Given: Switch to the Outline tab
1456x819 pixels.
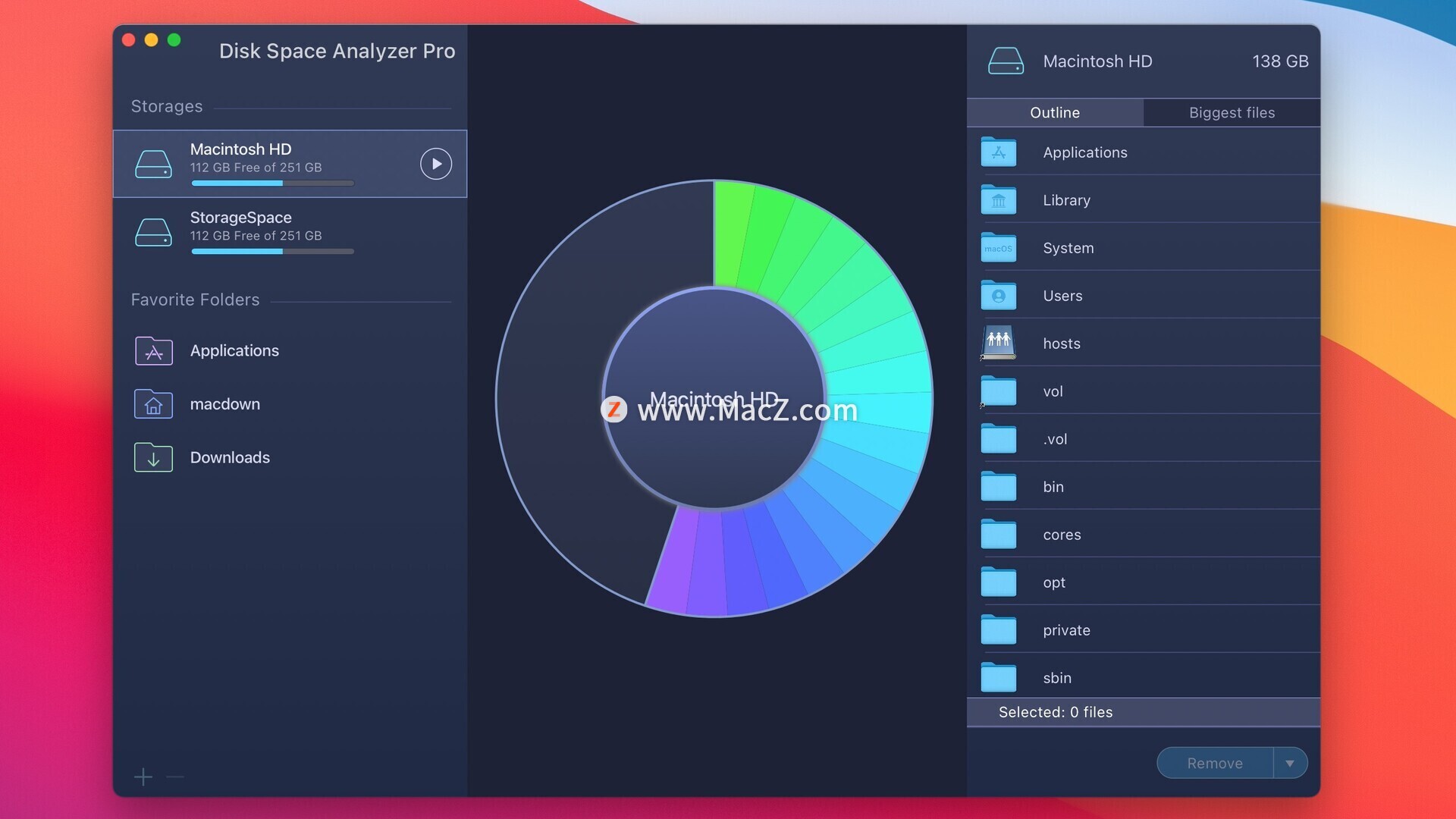Looking at the screenshot, I should pyautogui.click(x=1055, y=112).
